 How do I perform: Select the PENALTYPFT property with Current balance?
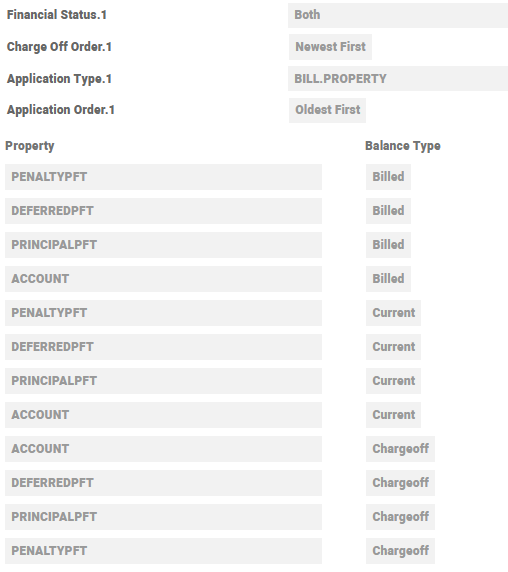[163, 313]
